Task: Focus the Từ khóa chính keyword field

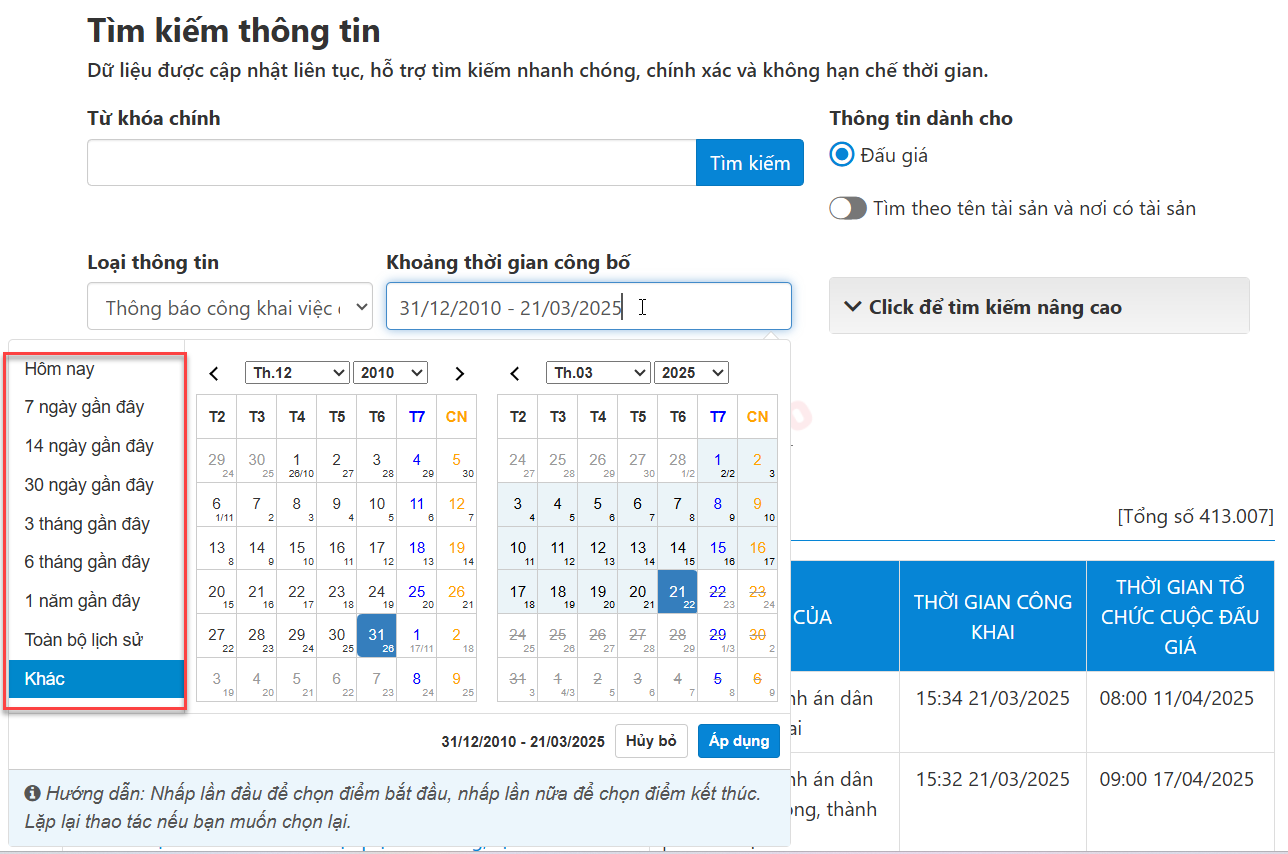Action: [391, 163]
